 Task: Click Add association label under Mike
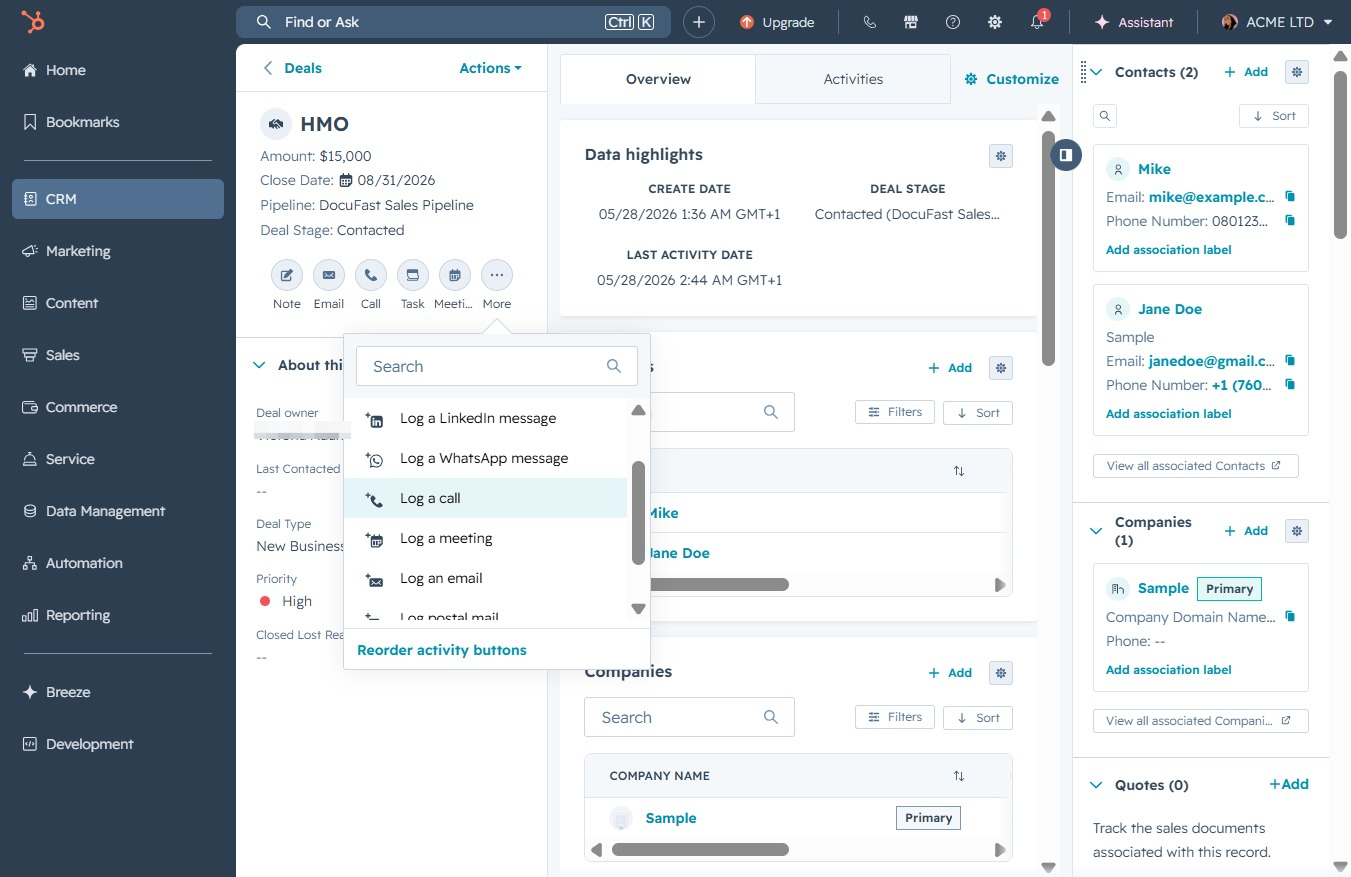(1168, 250)
